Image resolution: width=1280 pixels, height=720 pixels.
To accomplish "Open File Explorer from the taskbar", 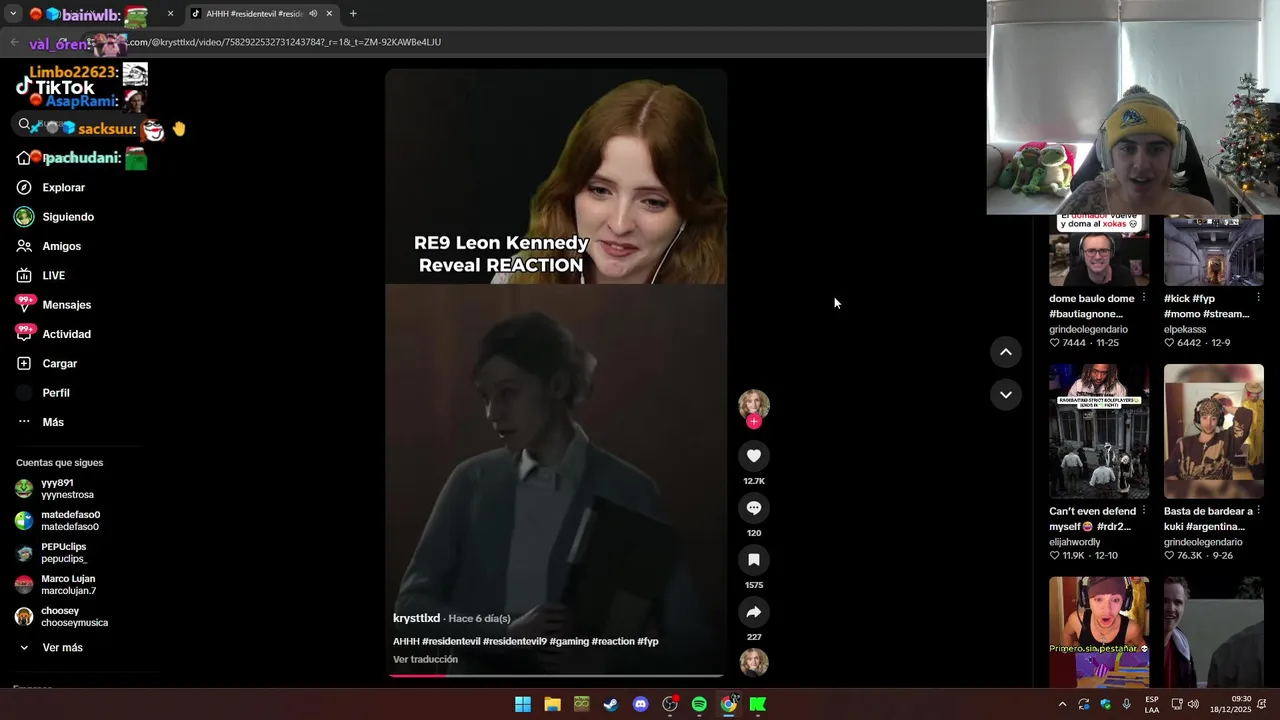I will [552, 704].
